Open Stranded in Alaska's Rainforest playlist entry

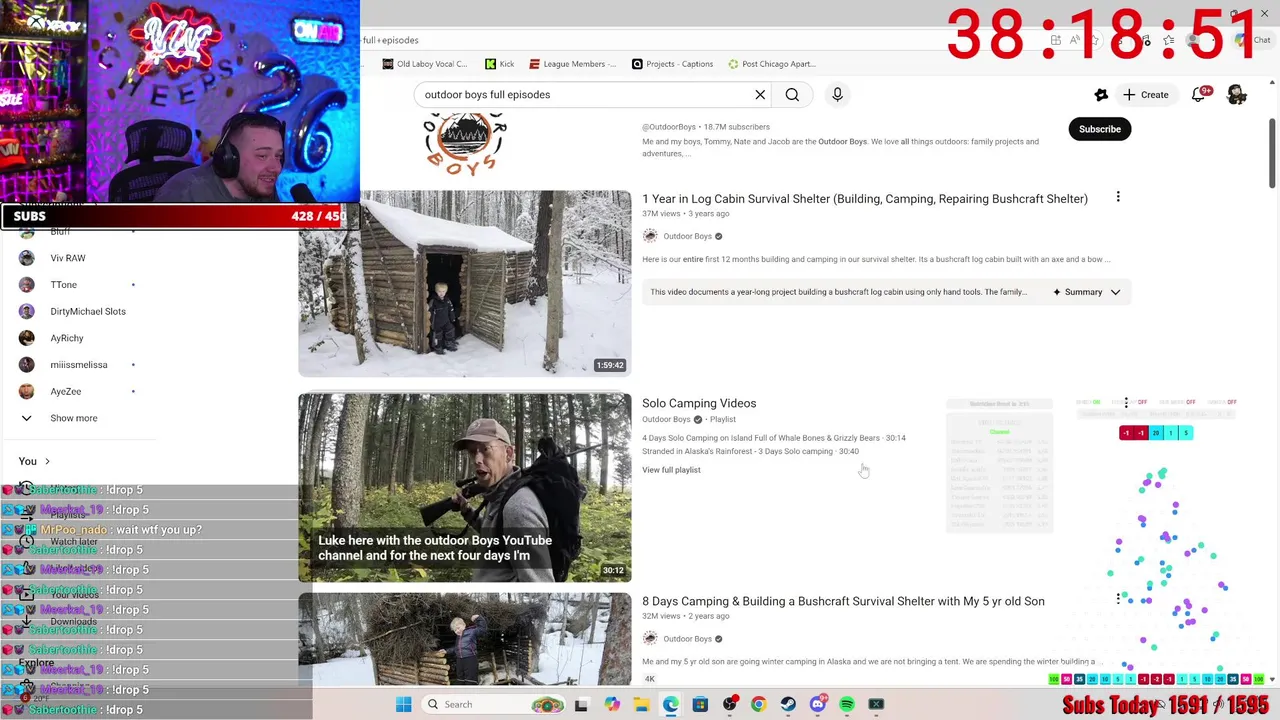[750, 451]
